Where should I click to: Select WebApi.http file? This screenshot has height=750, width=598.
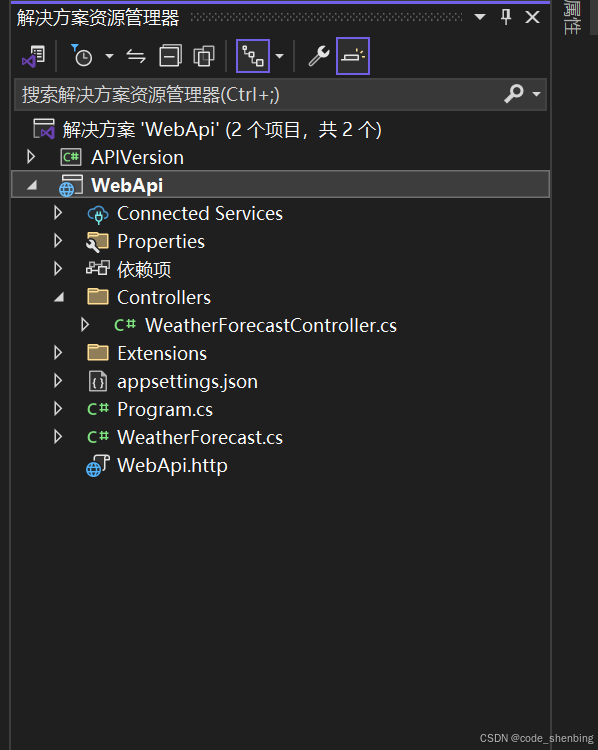(x=172, y=465)
